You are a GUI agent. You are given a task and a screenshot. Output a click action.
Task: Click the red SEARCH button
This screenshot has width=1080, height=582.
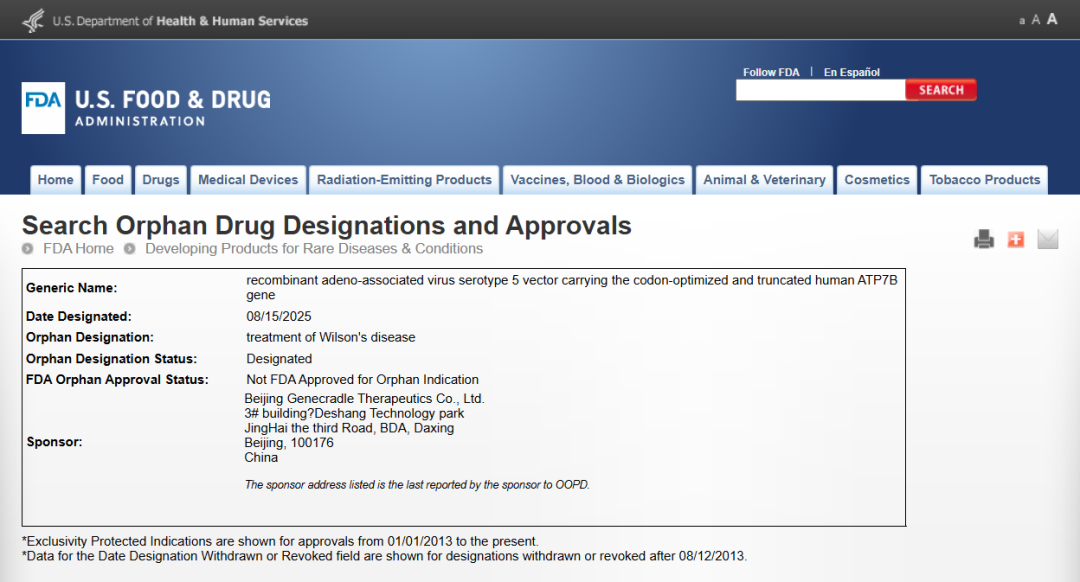coord(941,90)
